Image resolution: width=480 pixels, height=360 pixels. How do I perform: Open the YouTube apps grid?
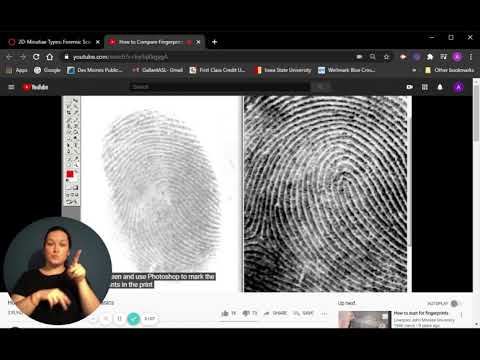click(x=425, y=87)
